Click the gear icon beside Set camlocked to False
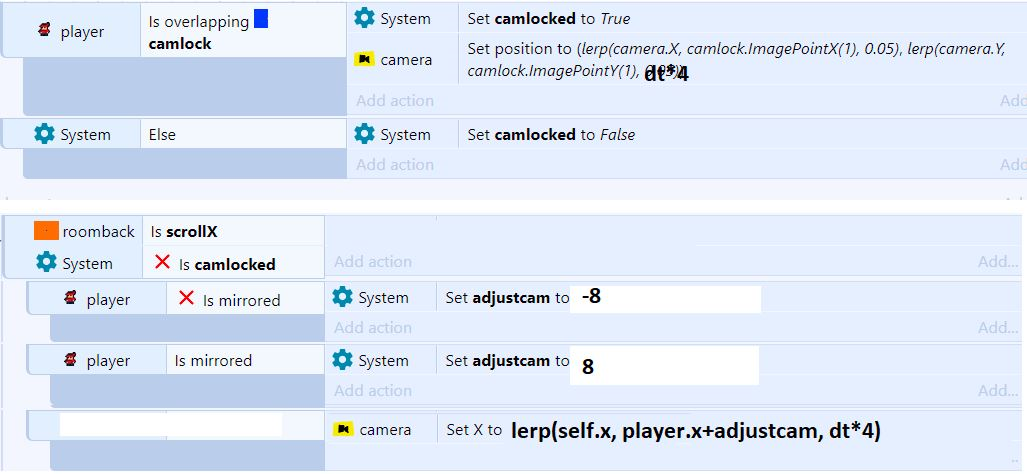Viewport: 1027px width, 474px height. click(x=364, y=134)
